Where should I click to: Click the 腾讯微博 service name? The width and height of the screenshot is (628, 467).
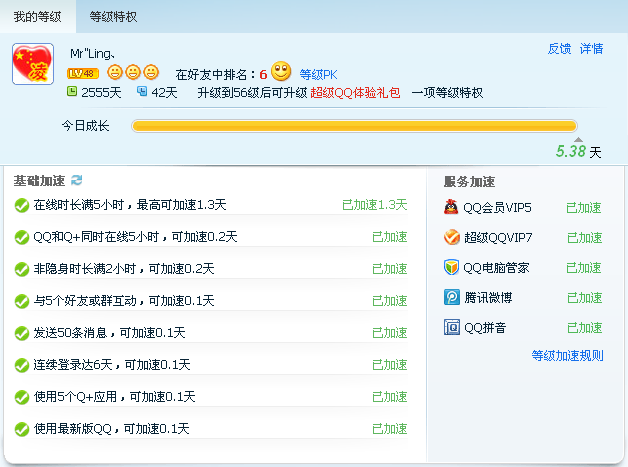(x=488, y=298)
